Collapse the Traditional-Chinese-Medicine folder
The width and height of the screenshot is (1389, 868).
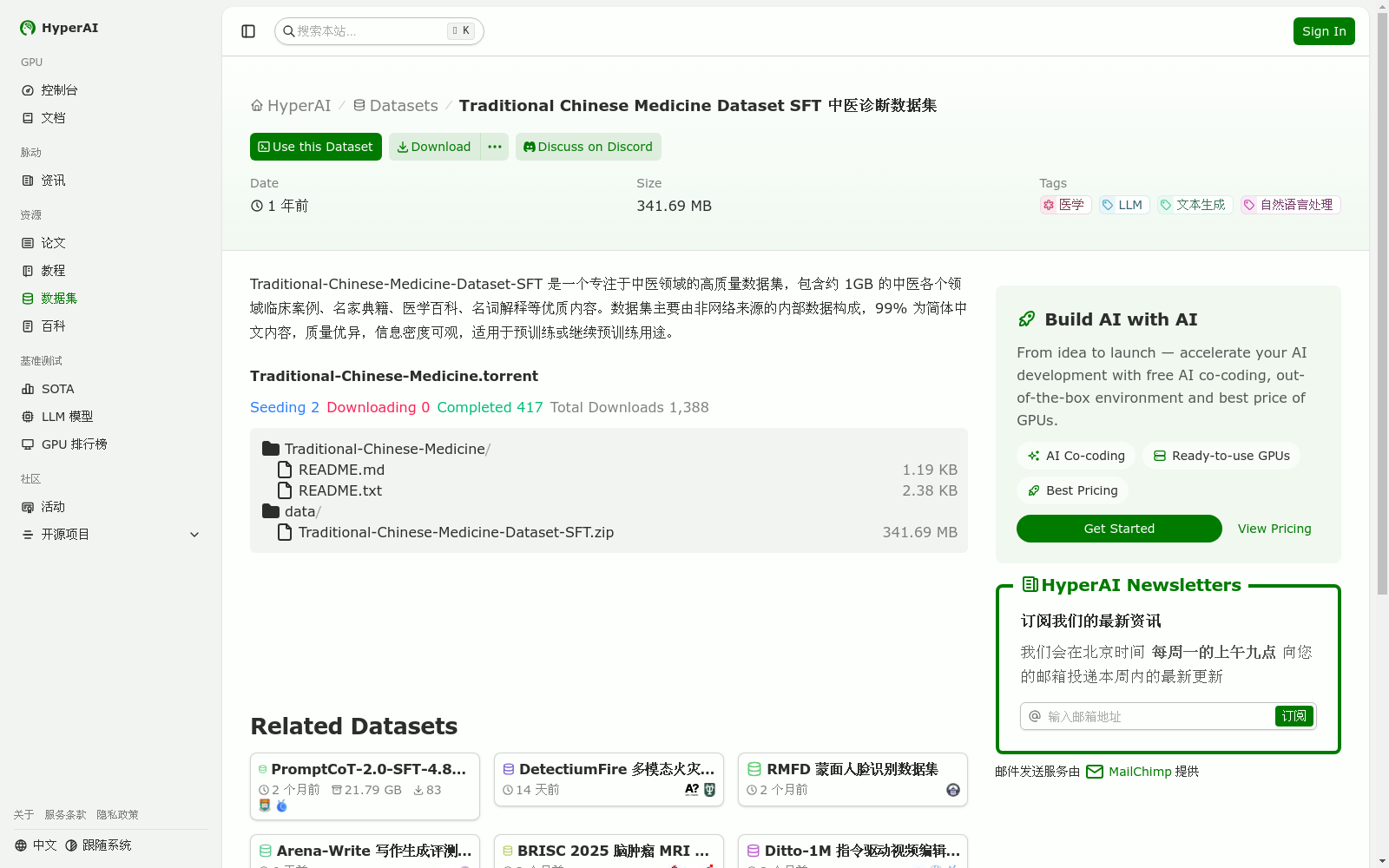pos(376,449)
